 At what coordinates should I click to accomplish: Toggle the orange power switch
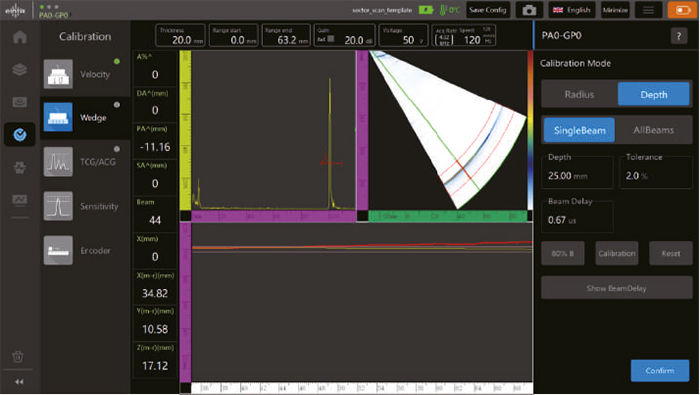click(683, 10)
